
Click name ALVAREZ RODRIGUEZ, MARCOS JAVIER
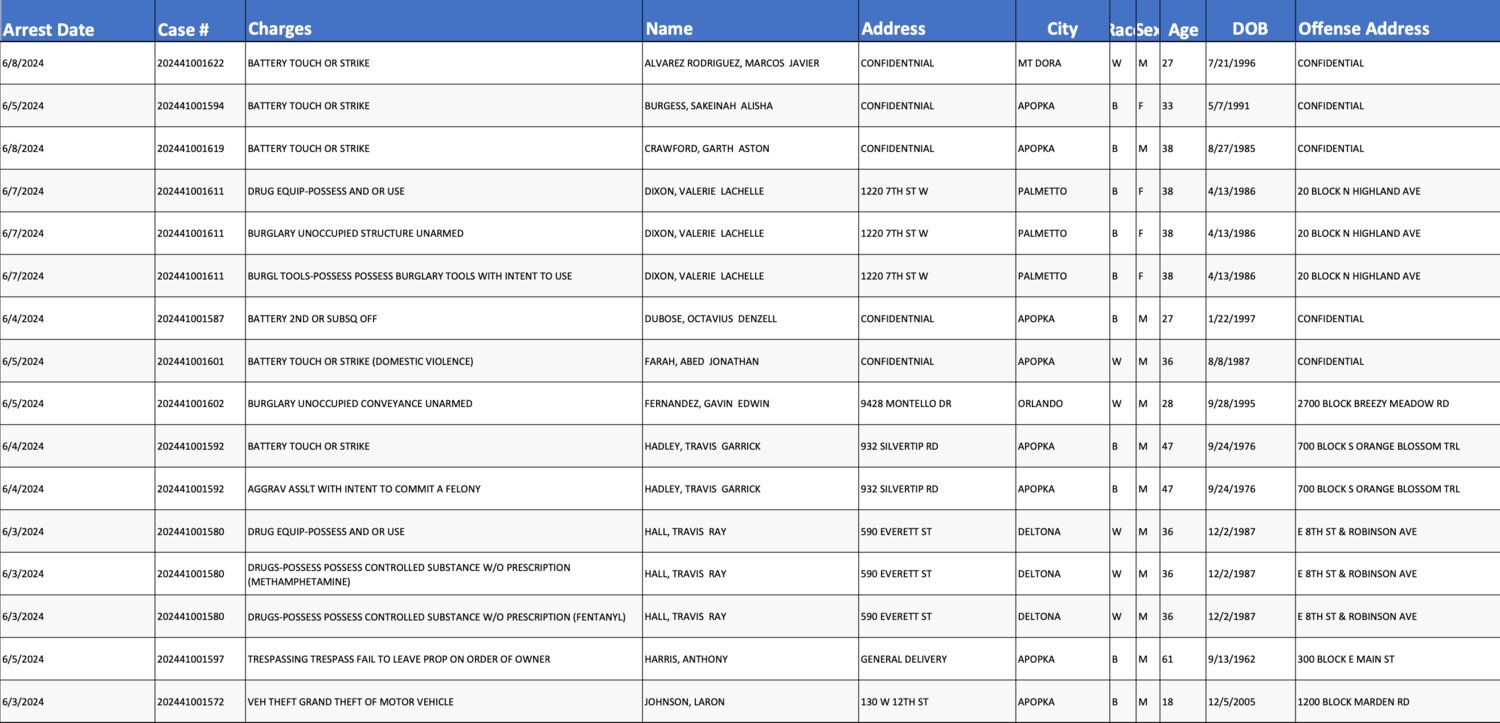[x=732, y=63]
